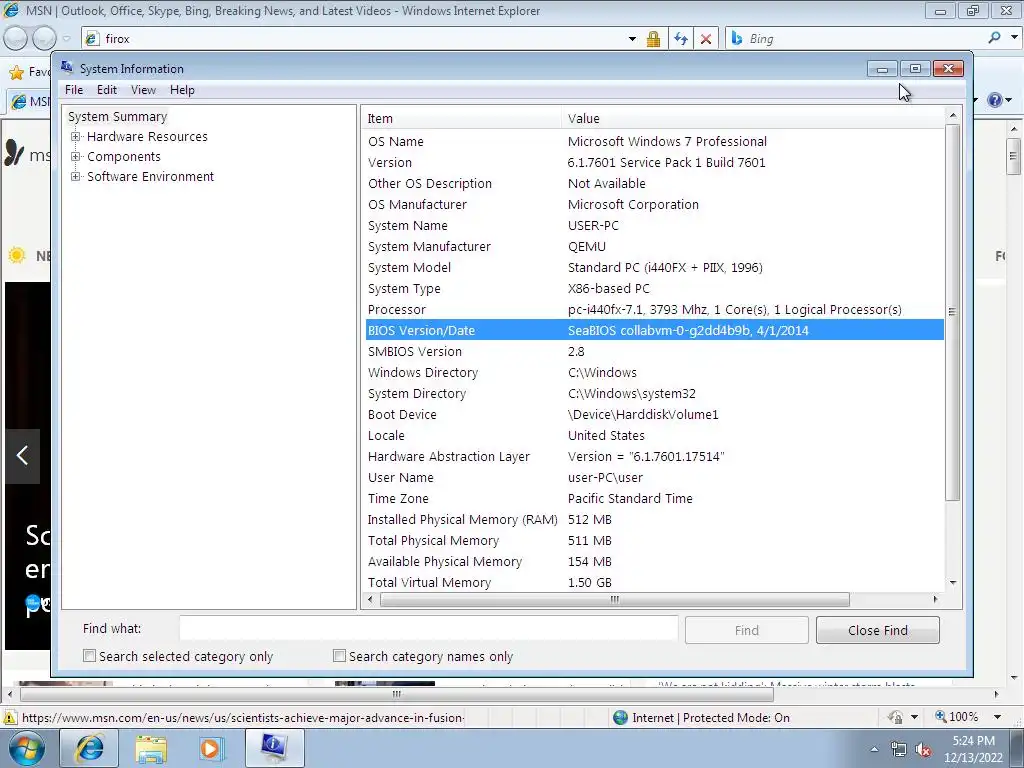Open Windows Explorer folder taskbar icon
Screen dimensions: 1024x768
click(x=151, y=748)
